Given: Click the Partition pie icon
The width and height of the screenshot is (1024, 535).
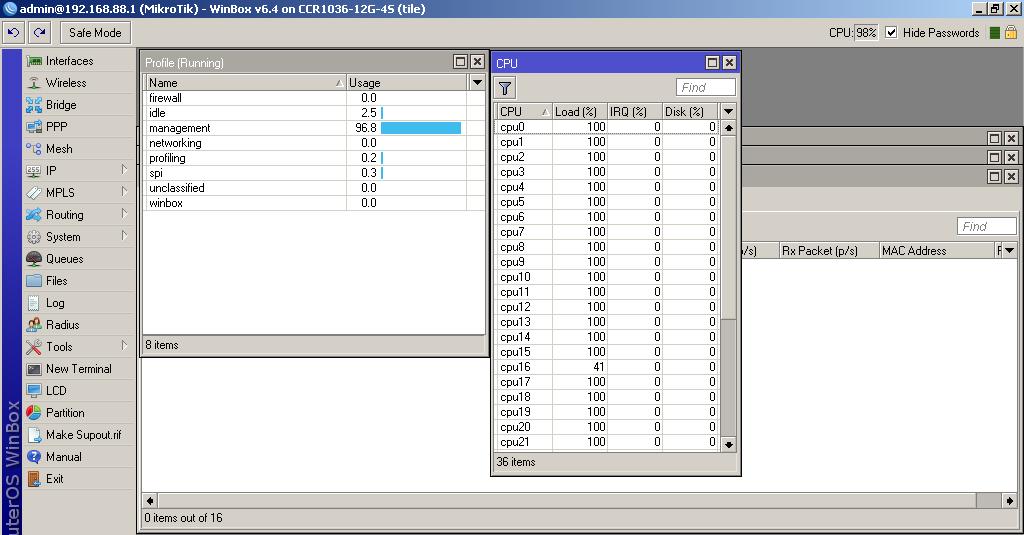Looking at the screenshot, I should [x=34, y=413].
